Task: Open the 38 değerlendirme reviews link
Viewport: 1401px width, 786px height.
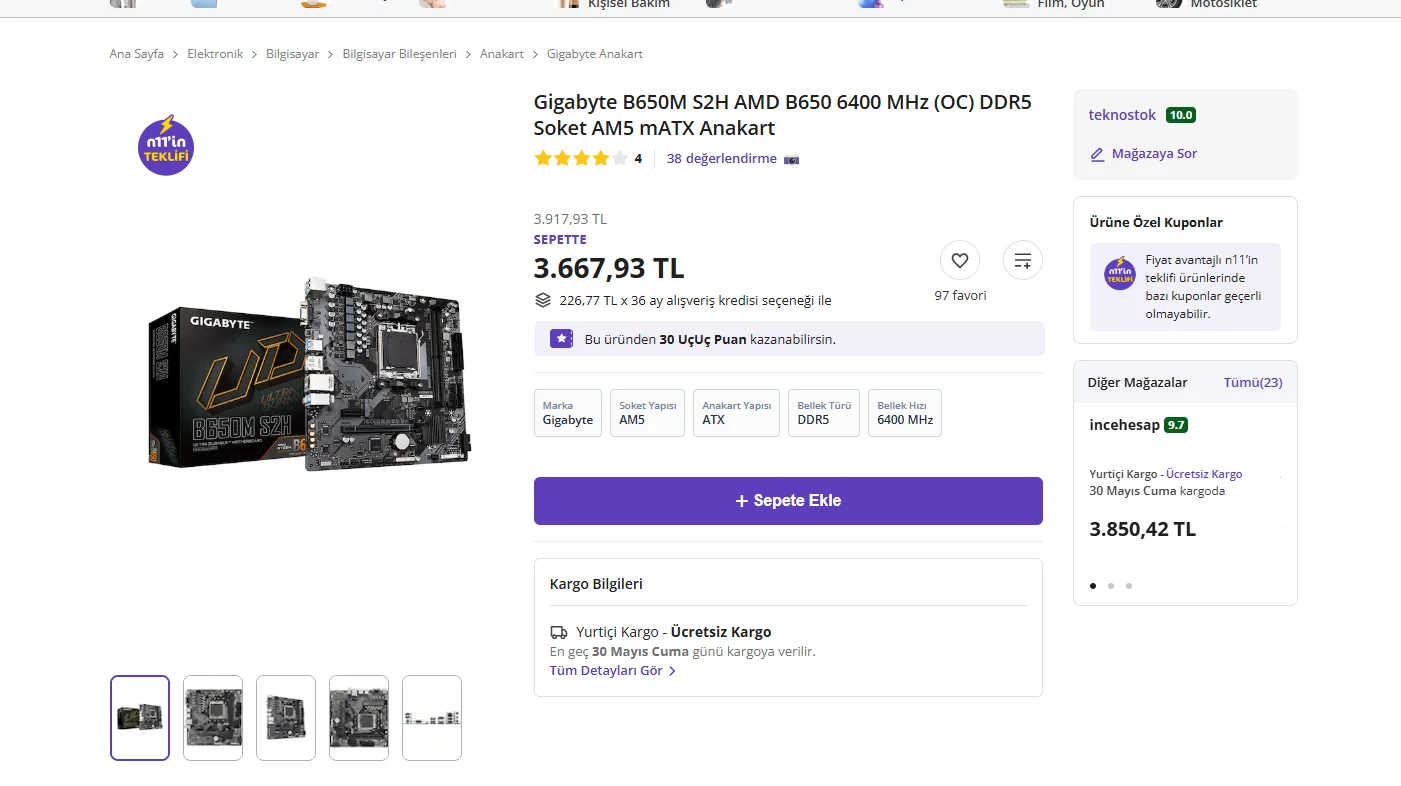Action: tap(721, 158)
